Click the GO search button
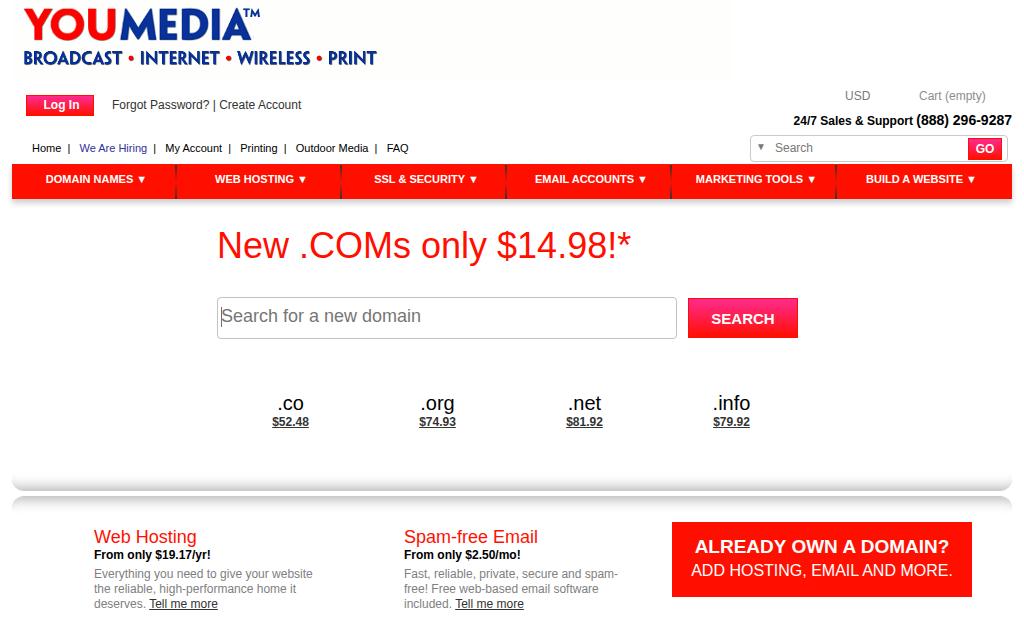The width and height of the screenshot is (1024, 629). tap(984, 149)
